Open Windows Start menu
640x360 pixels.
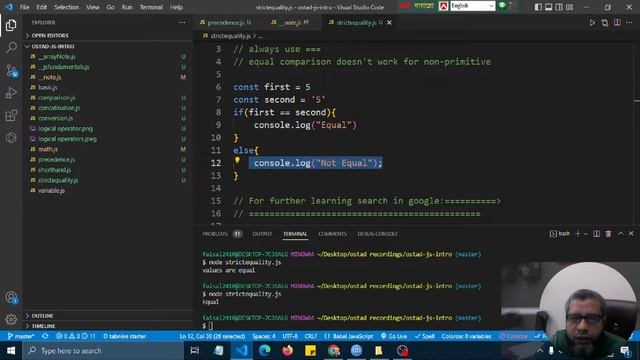click(x=11, y=351)
